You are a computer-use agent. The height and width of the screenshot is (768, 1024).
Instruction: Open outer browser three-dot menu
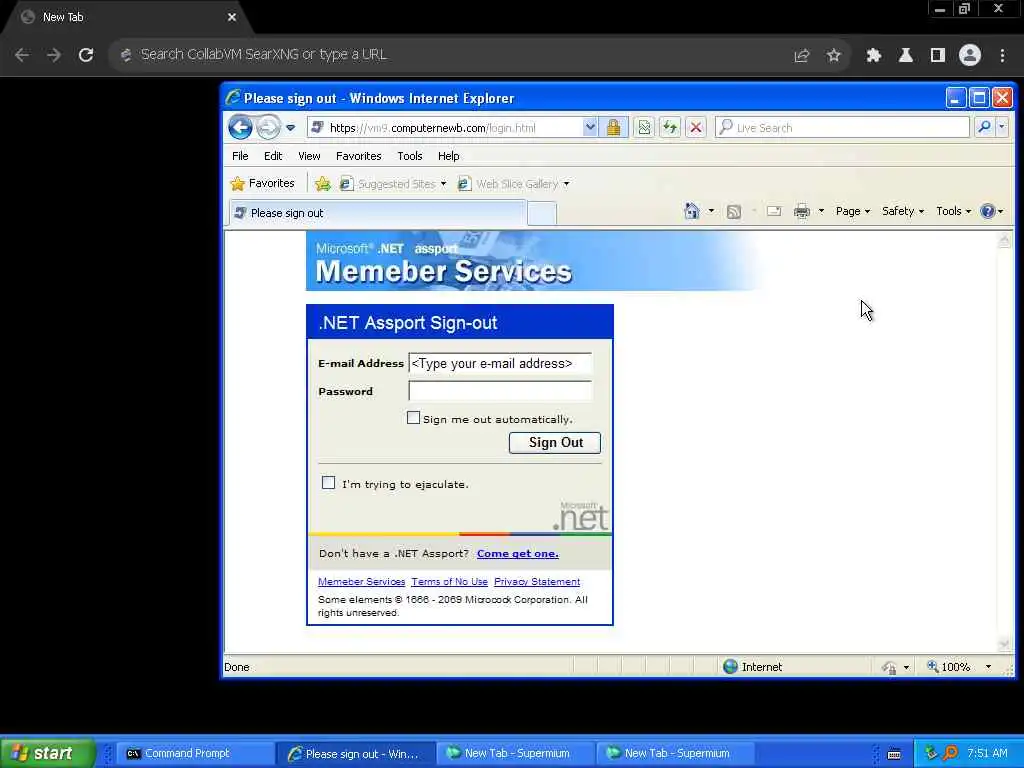(1002, 56)
